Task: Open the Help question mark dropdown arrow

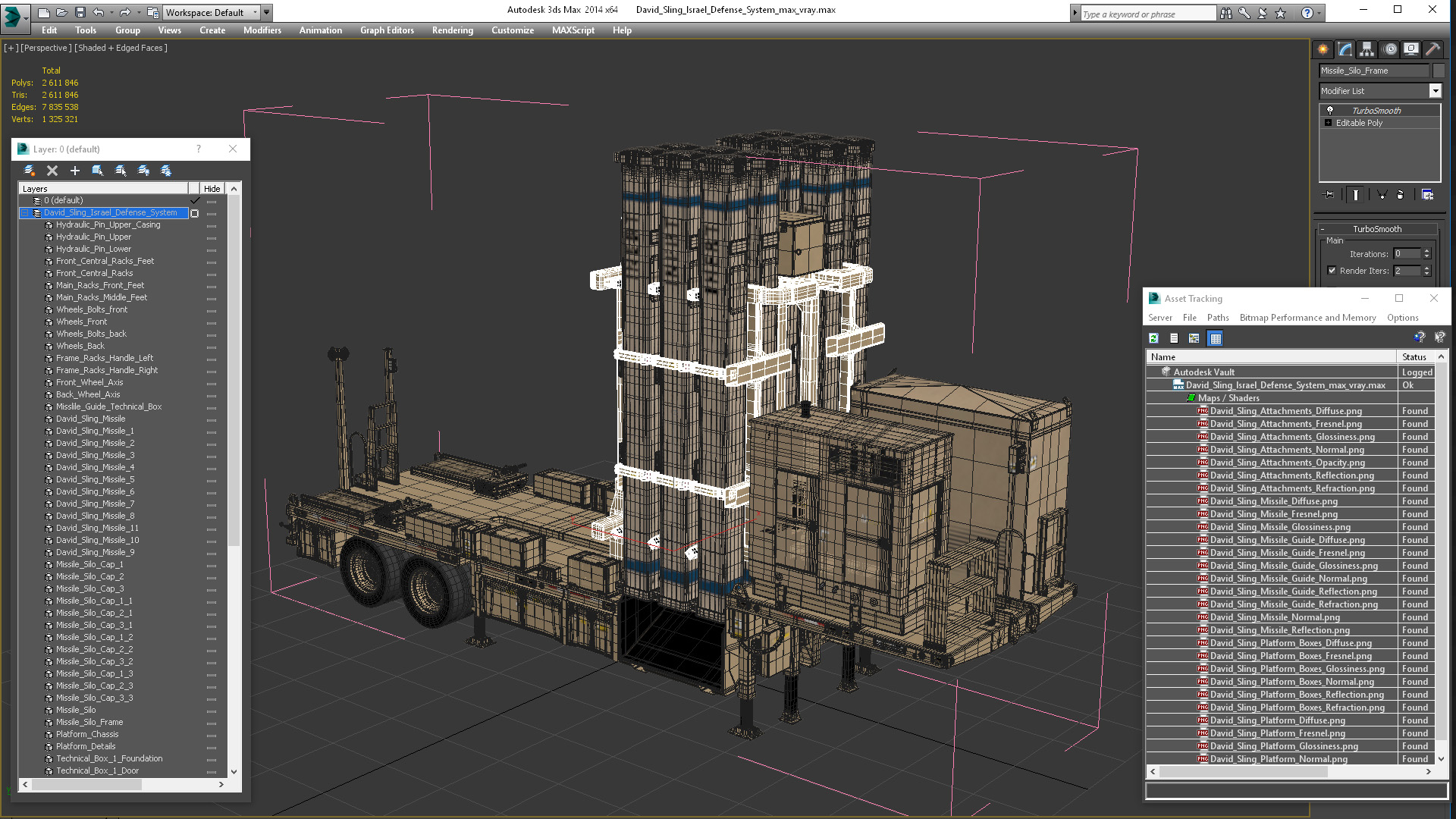Action: (1319, 13)
